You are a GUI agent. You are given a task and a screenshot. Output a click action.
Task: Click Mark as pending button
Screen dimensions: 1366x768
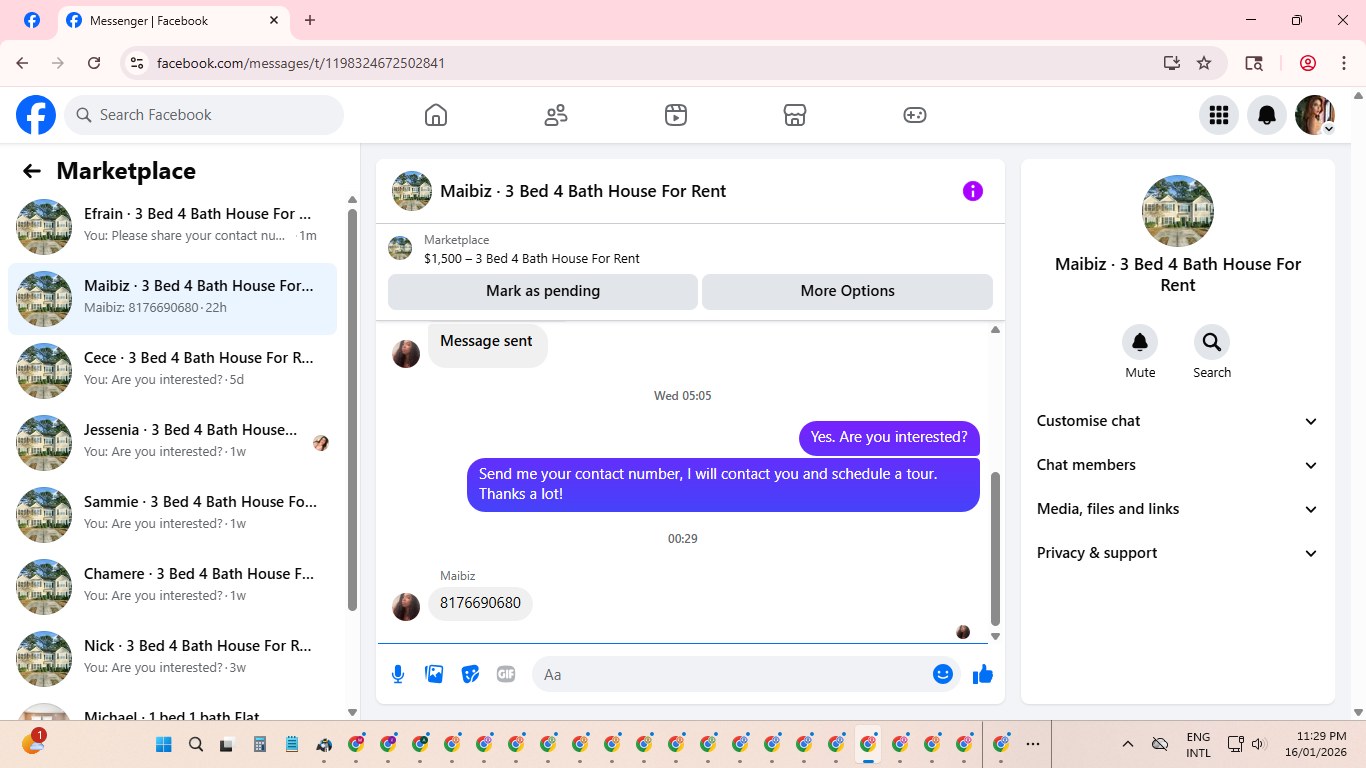543,291
